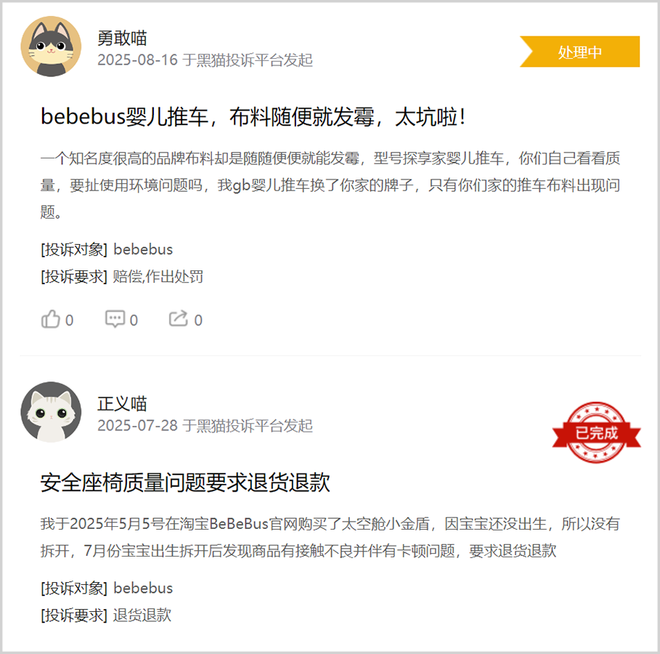Open 勇敢喵 cat avatar profile

coord(51,46)
